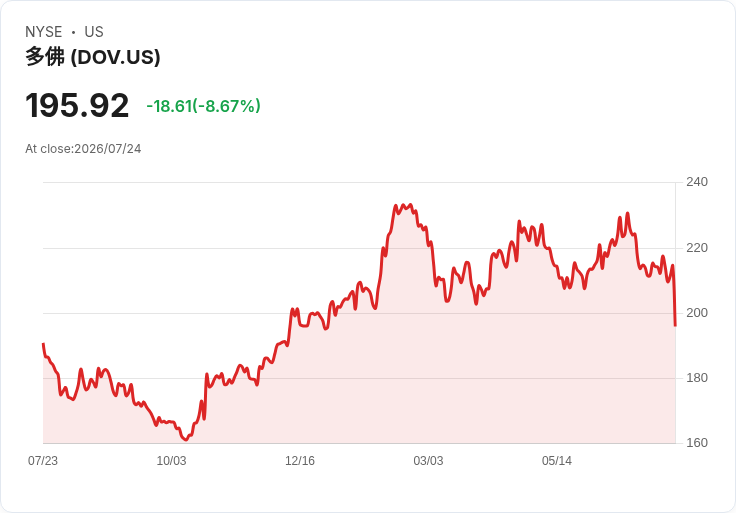Click the stock title 多佛 (DOV.US)
736x513 pixels.
click(92, 57)
